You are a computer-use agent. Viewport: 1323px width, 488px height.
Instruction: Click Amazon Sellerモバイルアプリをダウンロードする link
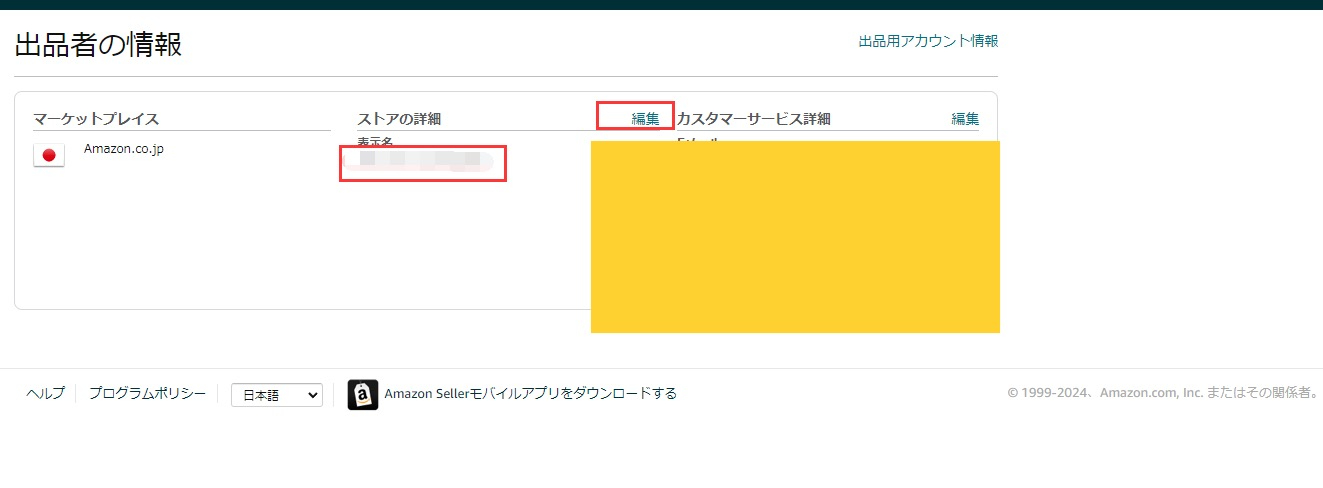point(530,393)
